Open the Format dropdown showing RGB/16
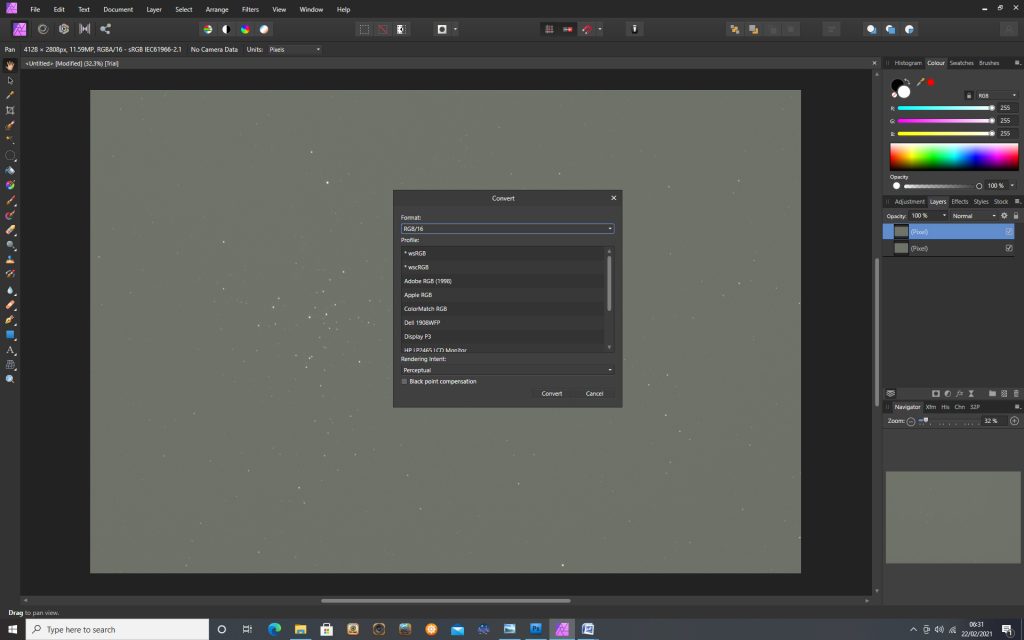Viewport: 1024px width, 640px height. tap(507, 229)
